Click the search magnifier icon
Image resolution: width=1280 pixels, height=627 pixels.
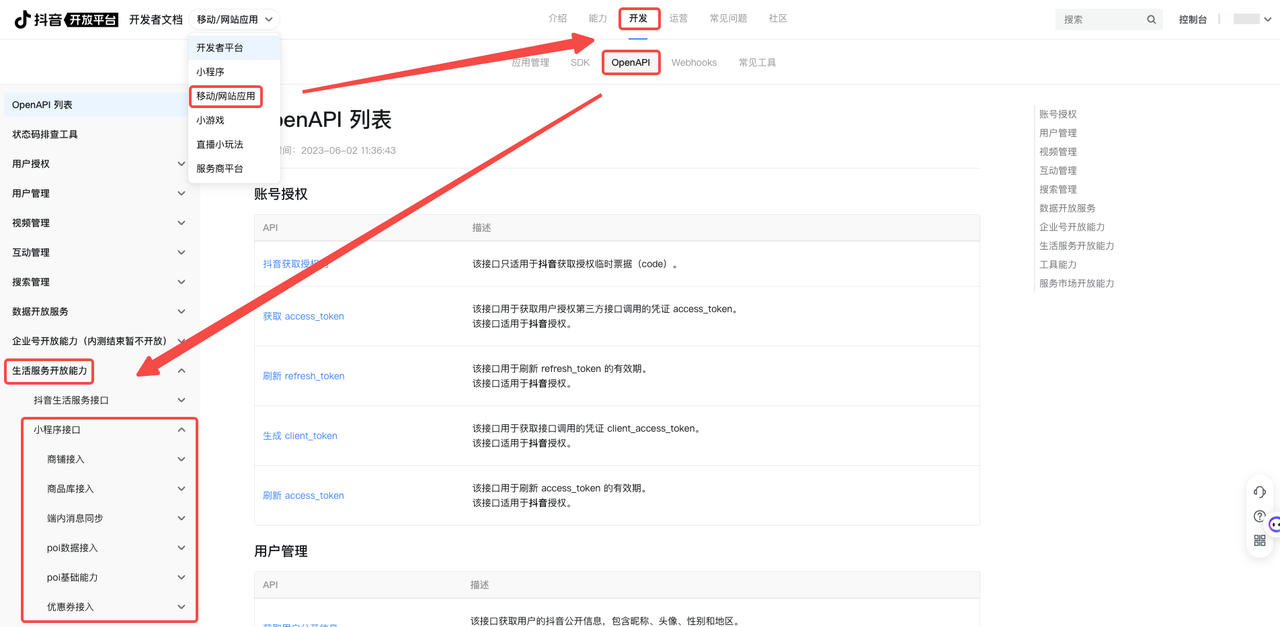(1151, 20)
